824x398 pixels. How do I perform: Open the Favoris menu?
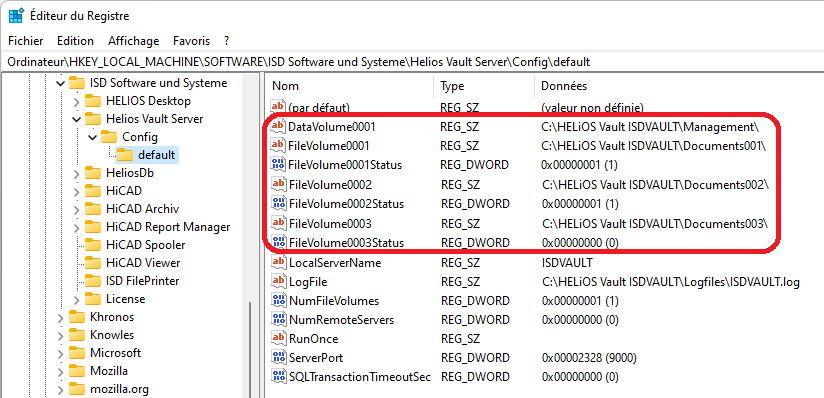(x=191, y=40)
